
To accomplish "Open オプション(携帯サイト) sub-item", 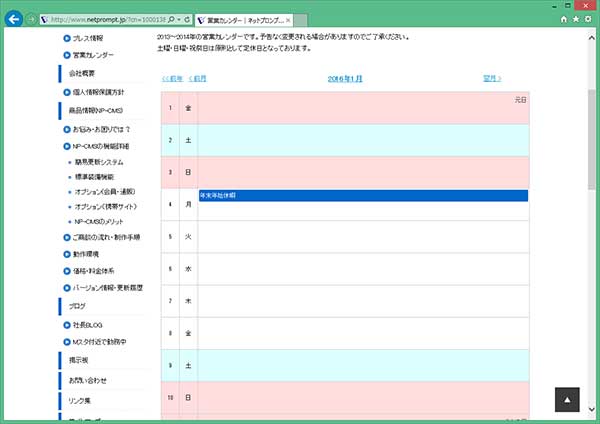I will coord(106,207).
